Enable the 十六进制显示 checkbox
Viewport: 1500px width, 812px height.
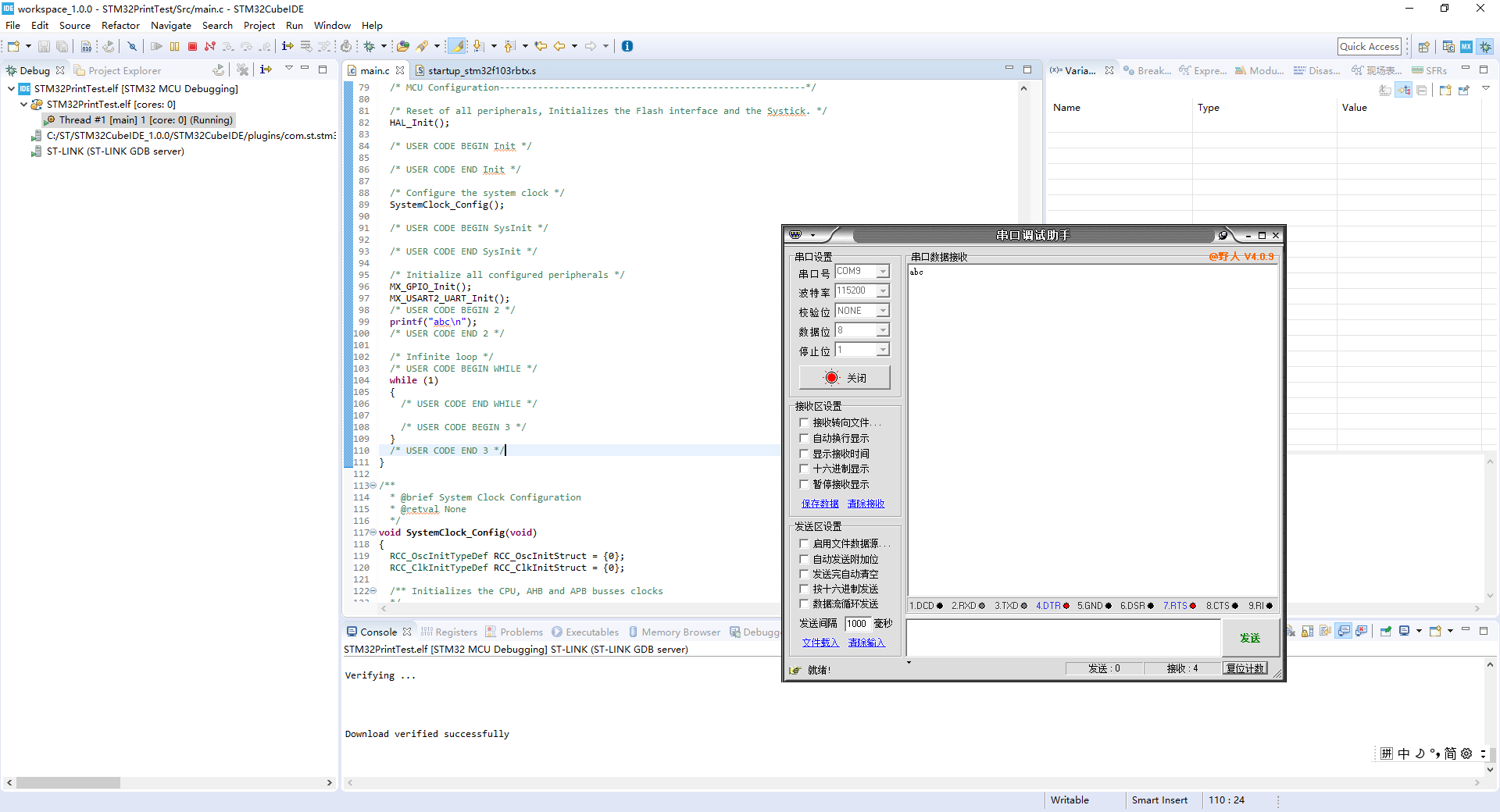[804, 468]
